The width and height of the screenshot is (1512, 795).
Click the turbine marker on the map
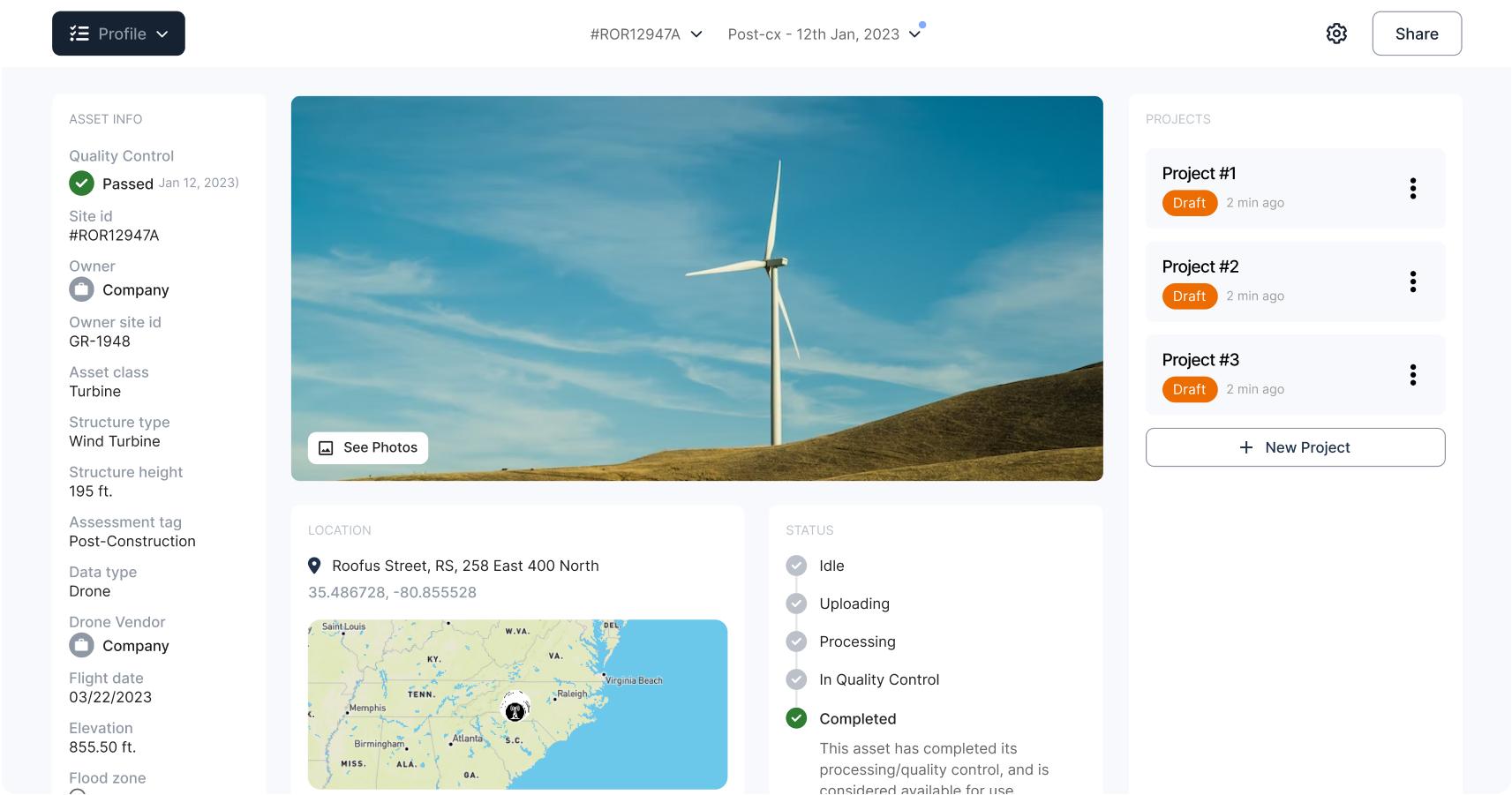pyautogui.click(x=515, y=709)
